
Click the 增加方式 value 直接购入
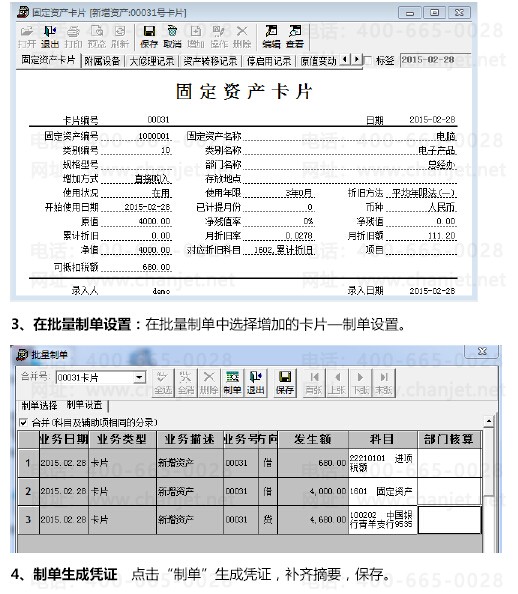pos(152,179)
